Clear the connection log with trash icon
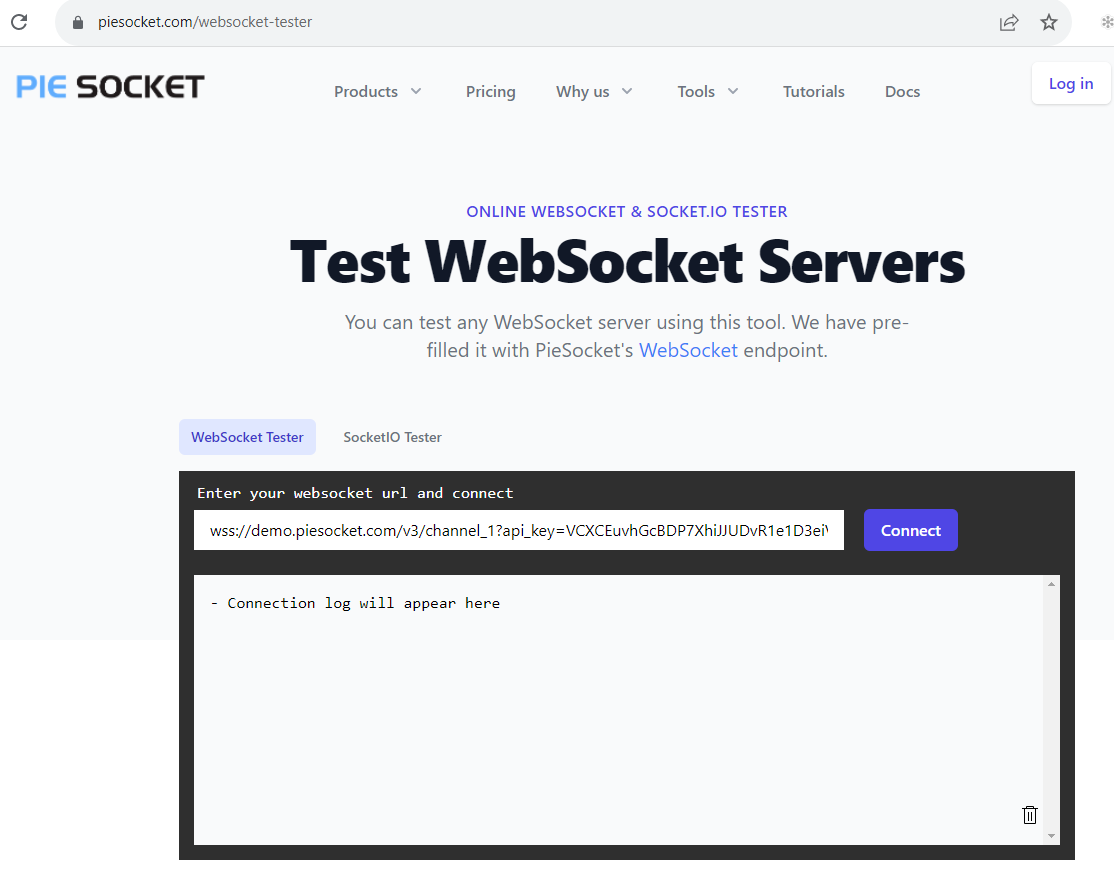1114x874 pixels. point(1029,815)
